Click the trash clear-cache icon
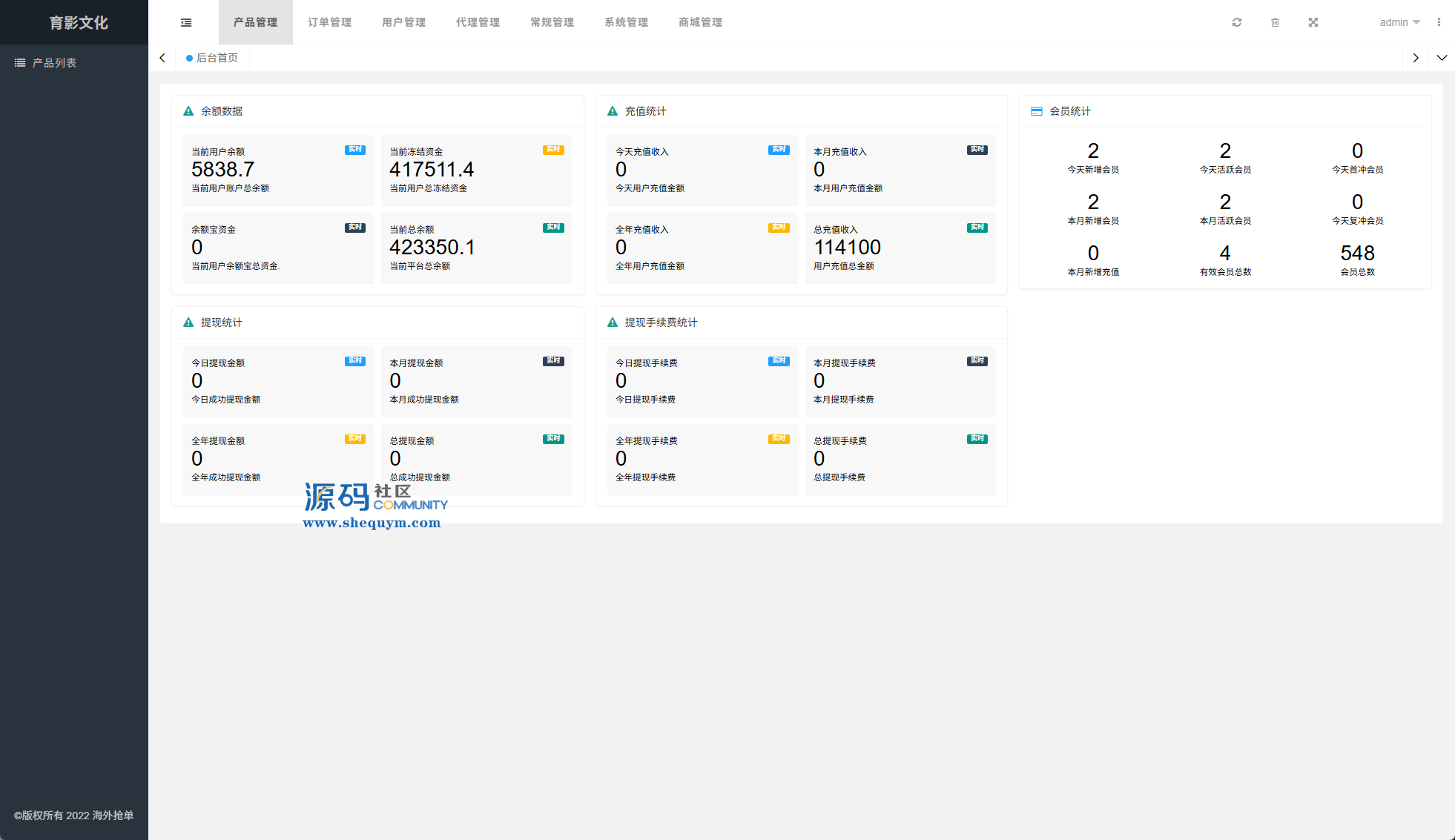Image resolution: width=1455 pixels, height=840 pixels. coord(1275,22)
